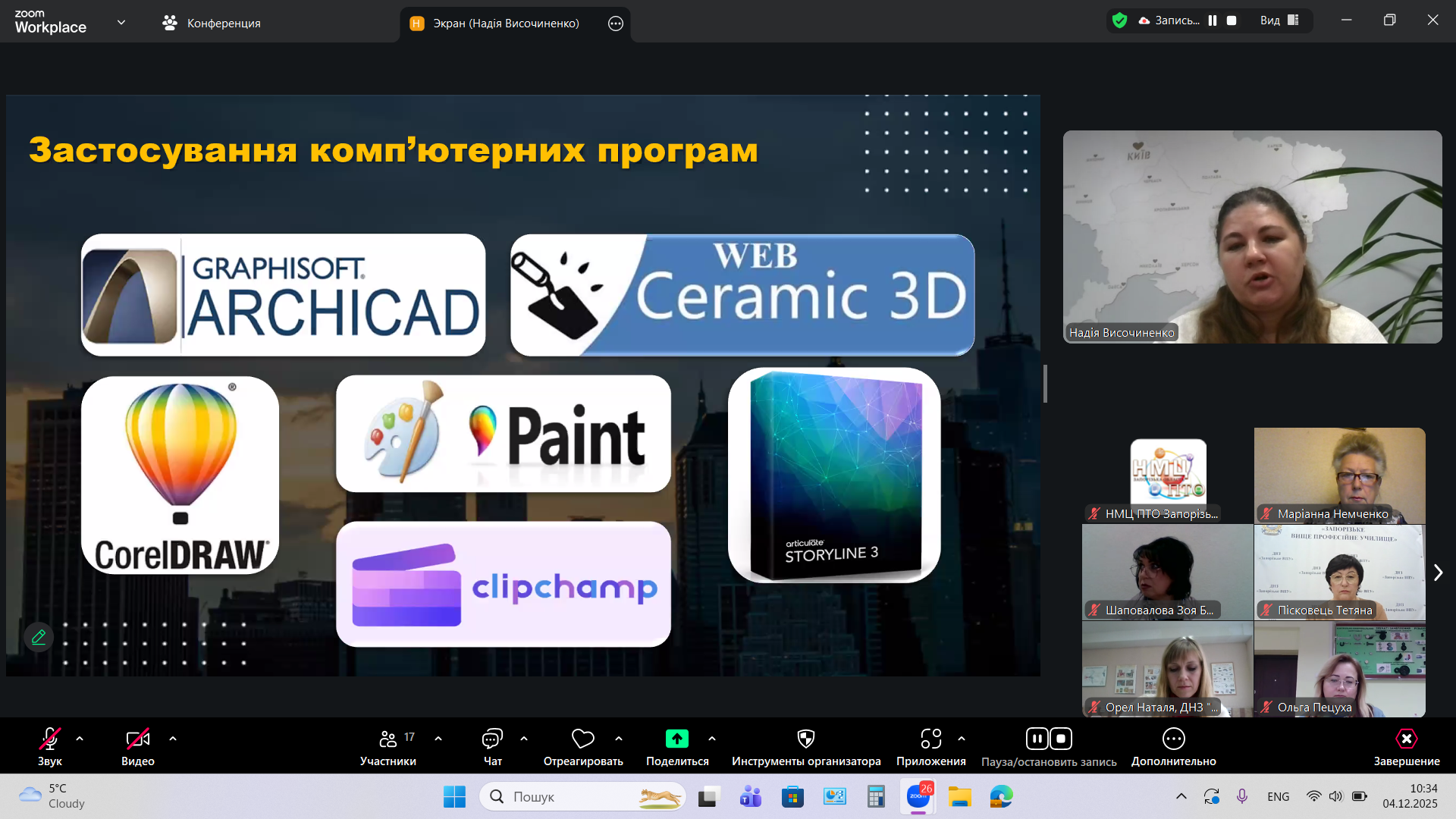Expand the arrow next to Участники
The width and height of the screenshot is (1456, 819).
(x=438, y=739)
